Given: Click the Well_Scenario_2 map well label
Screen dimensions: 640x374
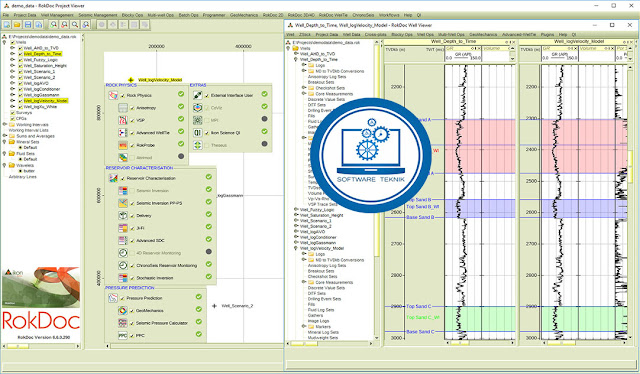Looking at the screenshot, I should pyautogui.click(x=237, y=306).
